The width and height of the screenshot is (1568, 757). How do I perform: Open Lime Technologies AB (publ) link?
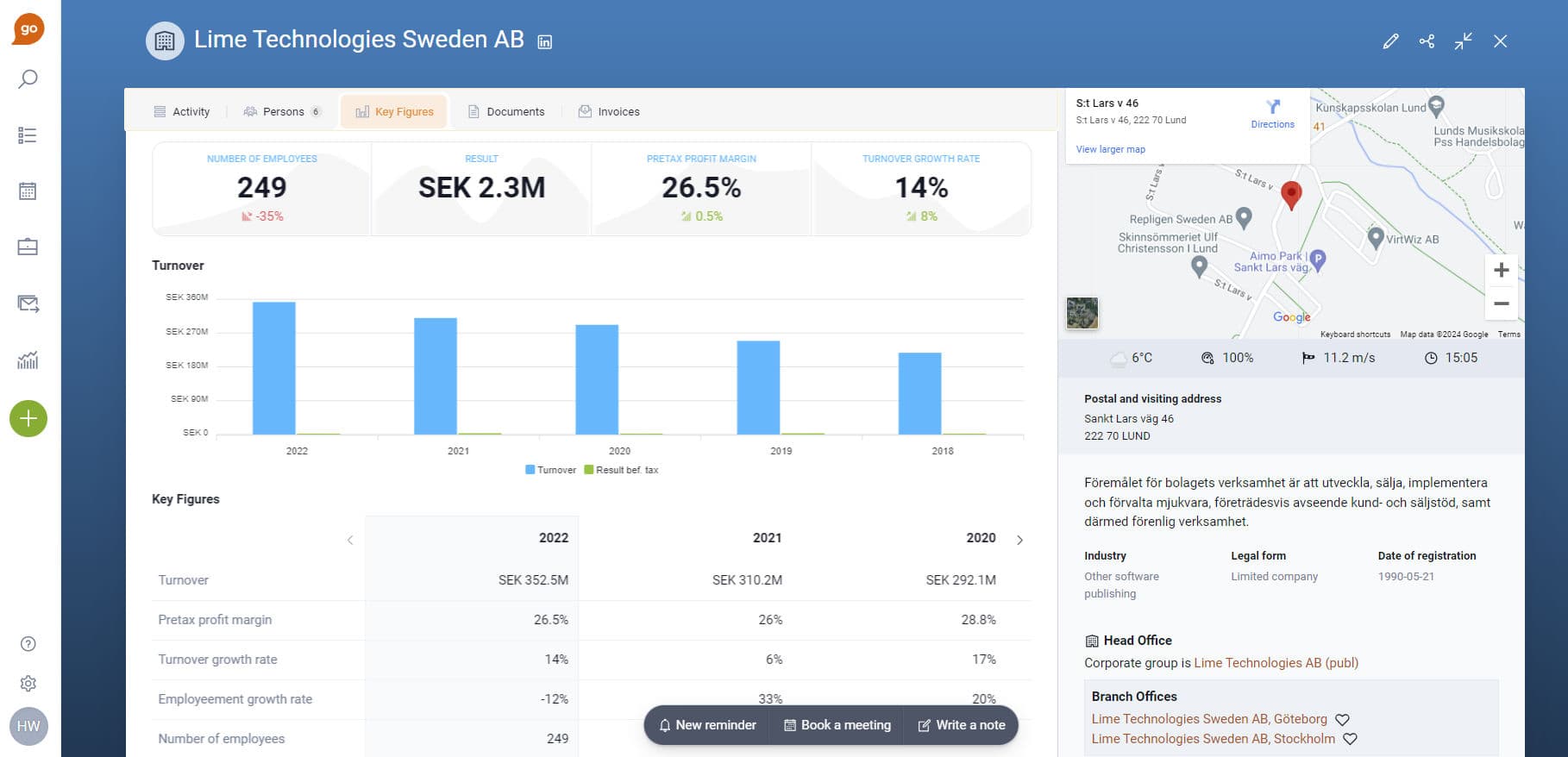tap(1276, 663)
